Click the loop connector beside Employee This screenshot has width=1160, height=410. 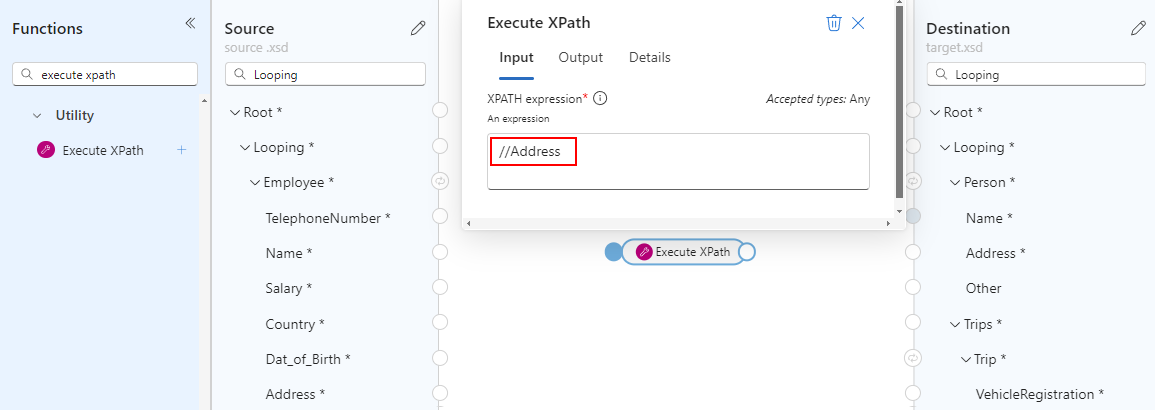(440, 181)
